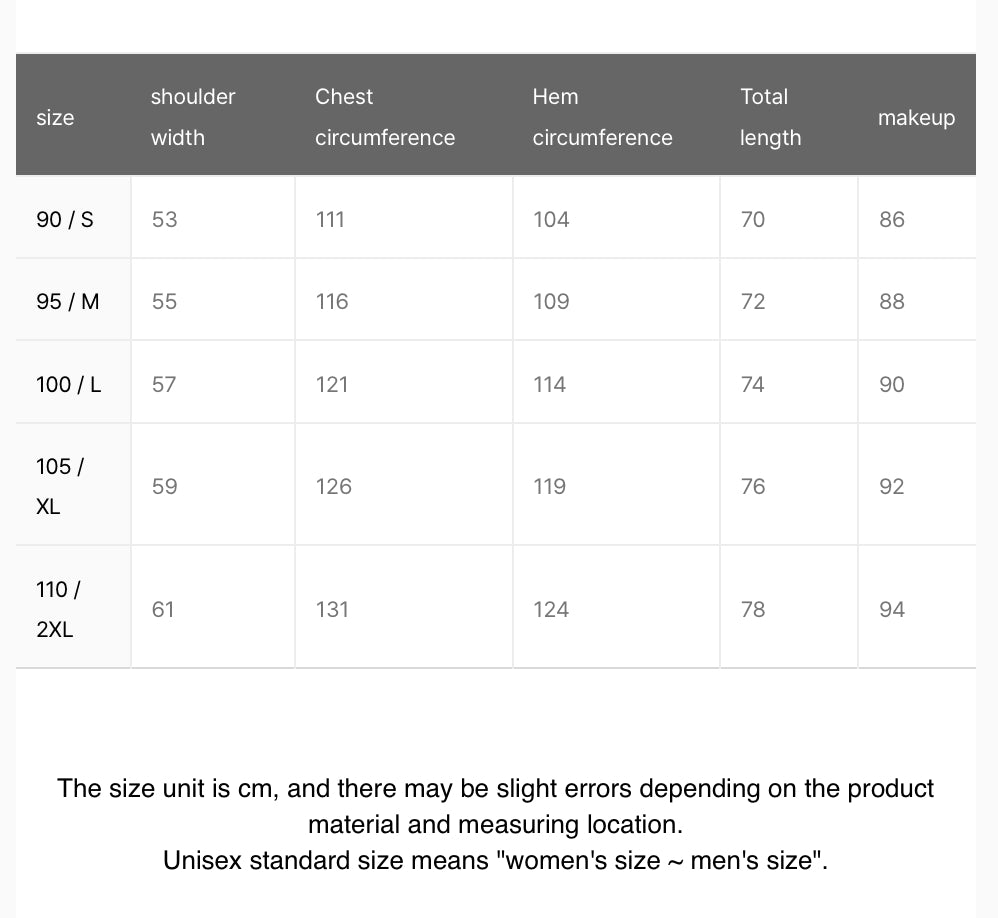Select the '90 / S' size row label

point(65,219)
